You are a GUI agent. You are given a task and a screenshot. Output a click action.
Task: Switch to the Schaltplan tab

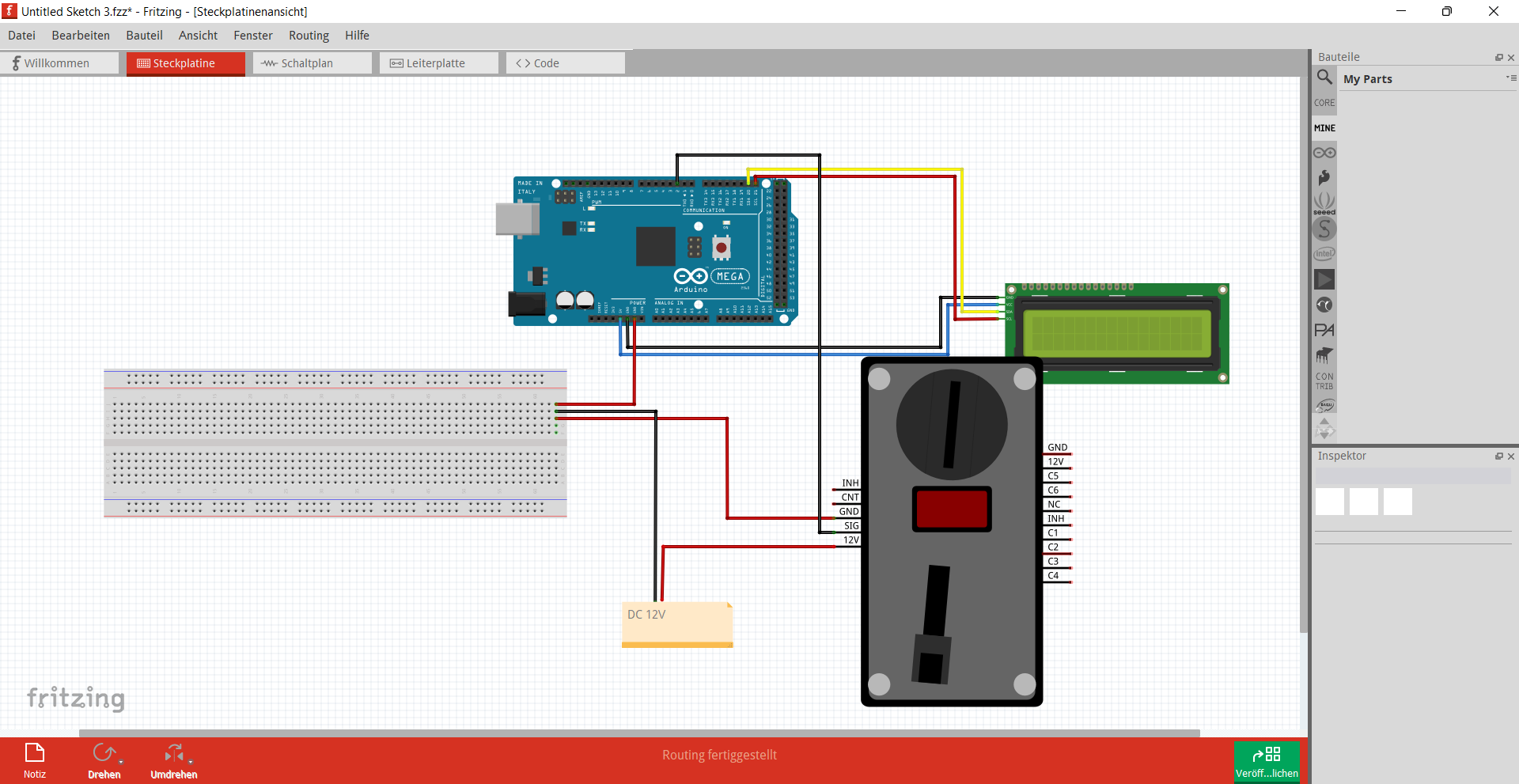pos(313,63)
